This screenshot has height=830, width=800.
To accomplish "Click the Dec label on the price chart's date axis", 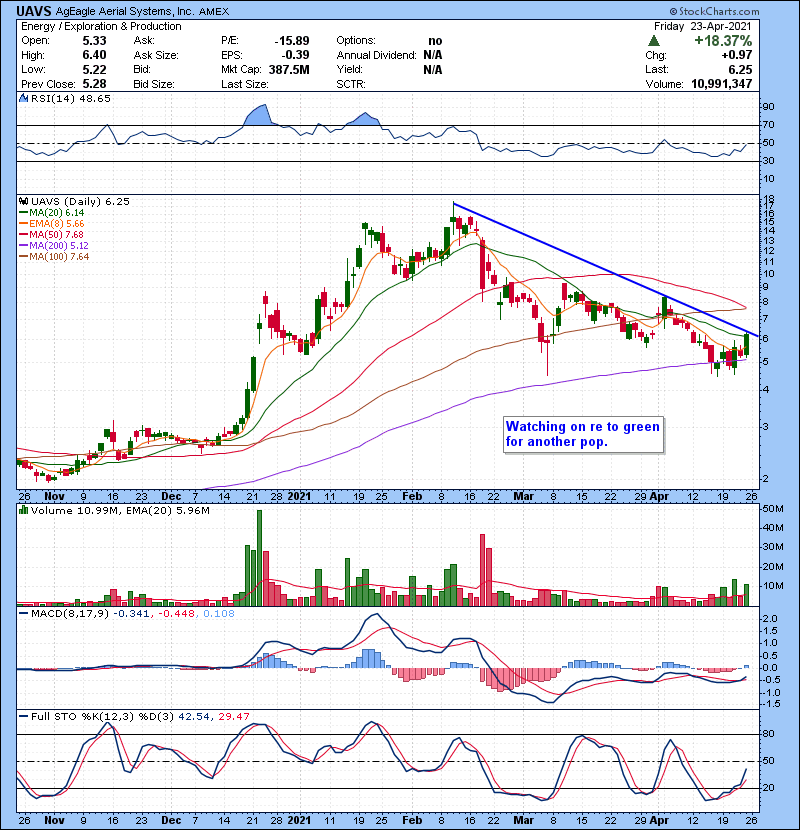I will click(x=171, y=497).
